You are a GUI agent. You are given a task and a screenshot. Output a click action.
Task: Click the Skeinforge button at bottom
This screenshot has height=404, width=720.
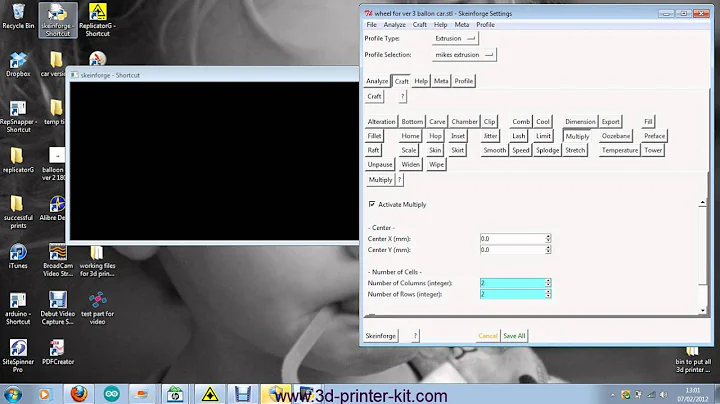tap(381, 336)
